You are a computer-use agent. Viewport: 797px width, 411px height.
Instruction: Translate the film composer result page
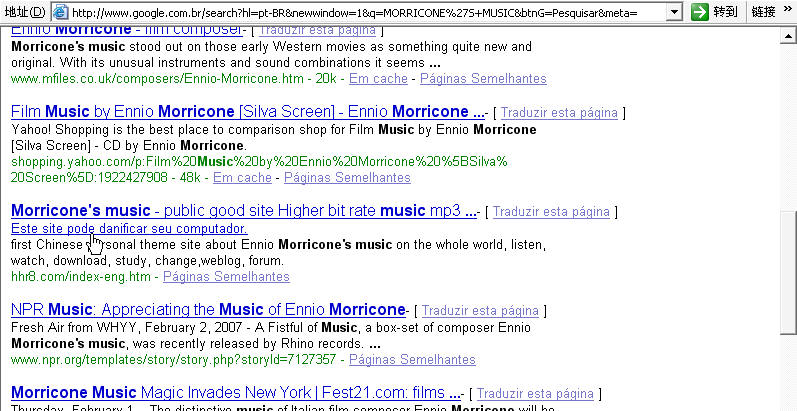click(317, 30)
